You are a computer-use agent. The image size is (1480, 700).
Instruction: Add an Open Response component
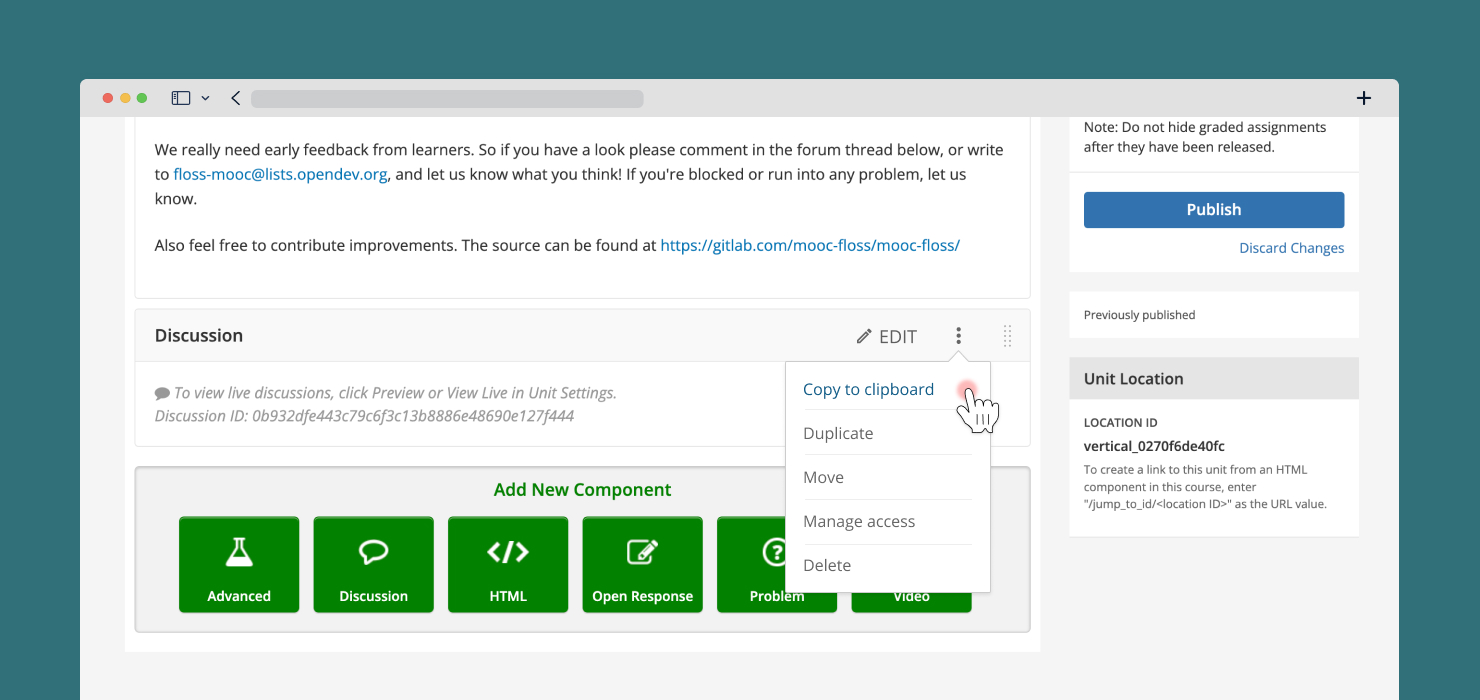642,565
